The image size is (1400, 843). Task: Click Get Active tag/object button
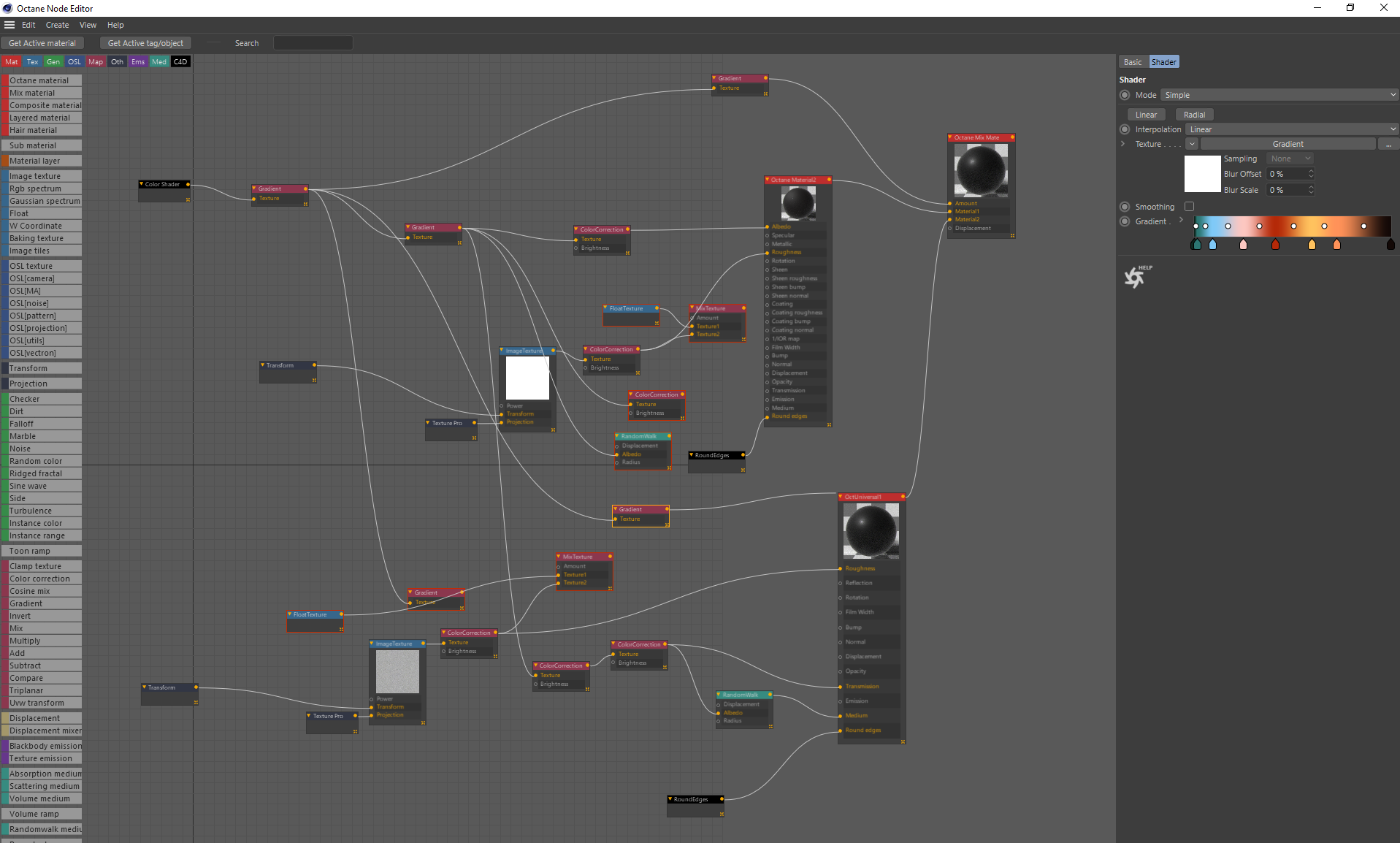coord(145,43)
